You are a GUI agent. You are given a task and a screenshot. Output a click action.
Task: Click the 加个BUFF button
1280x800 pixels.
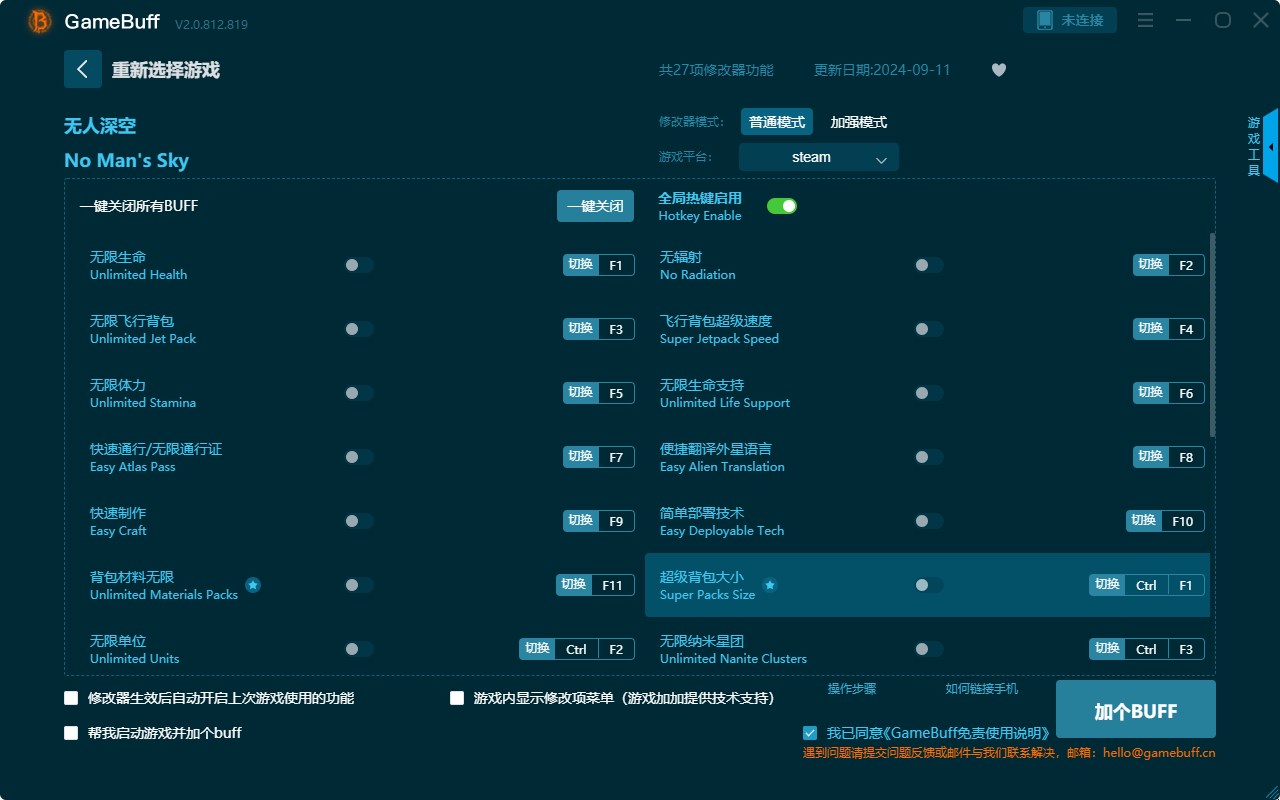[x=1135, y=709]
